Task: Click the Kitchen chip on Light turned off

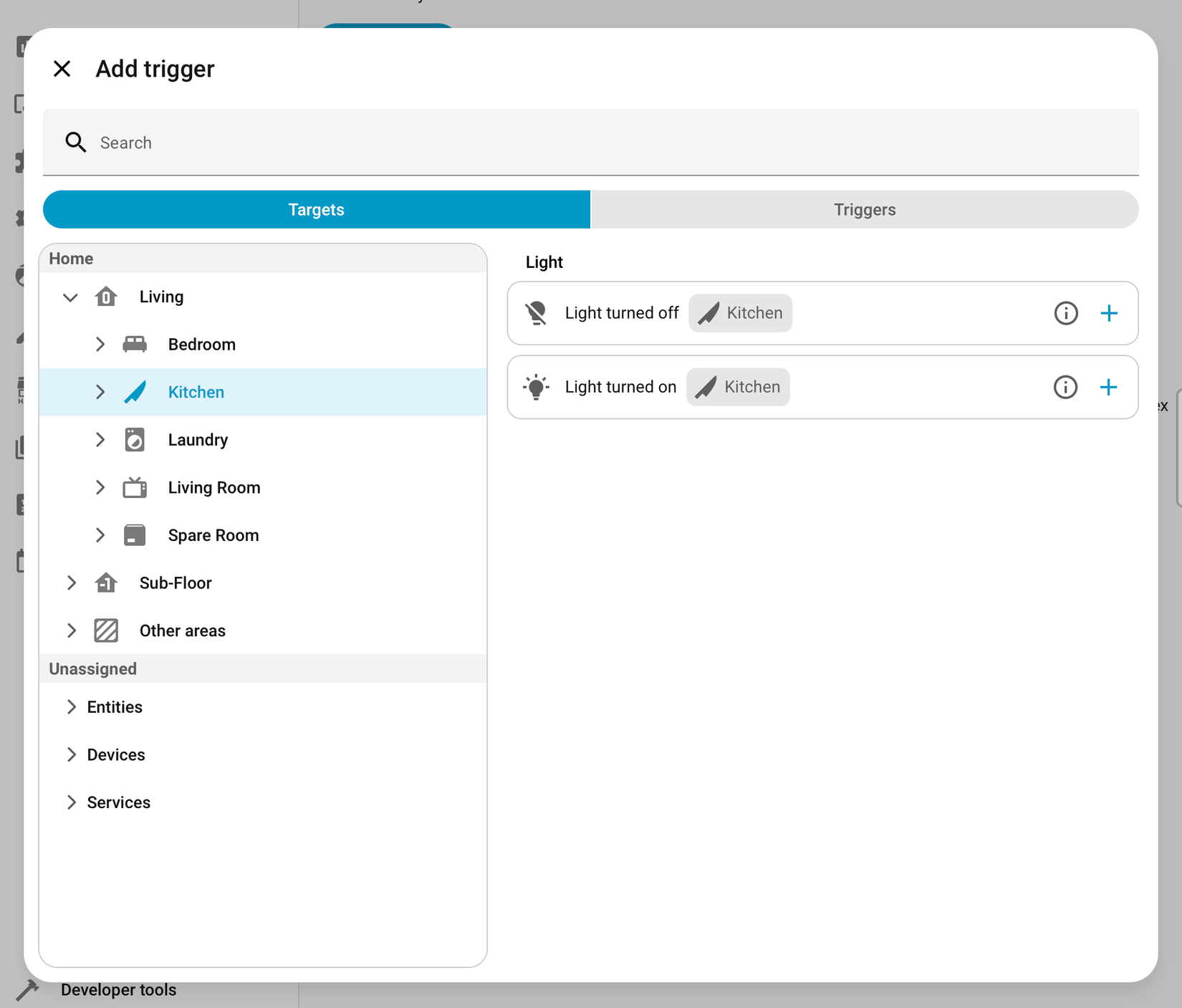Action: [740, 313]
